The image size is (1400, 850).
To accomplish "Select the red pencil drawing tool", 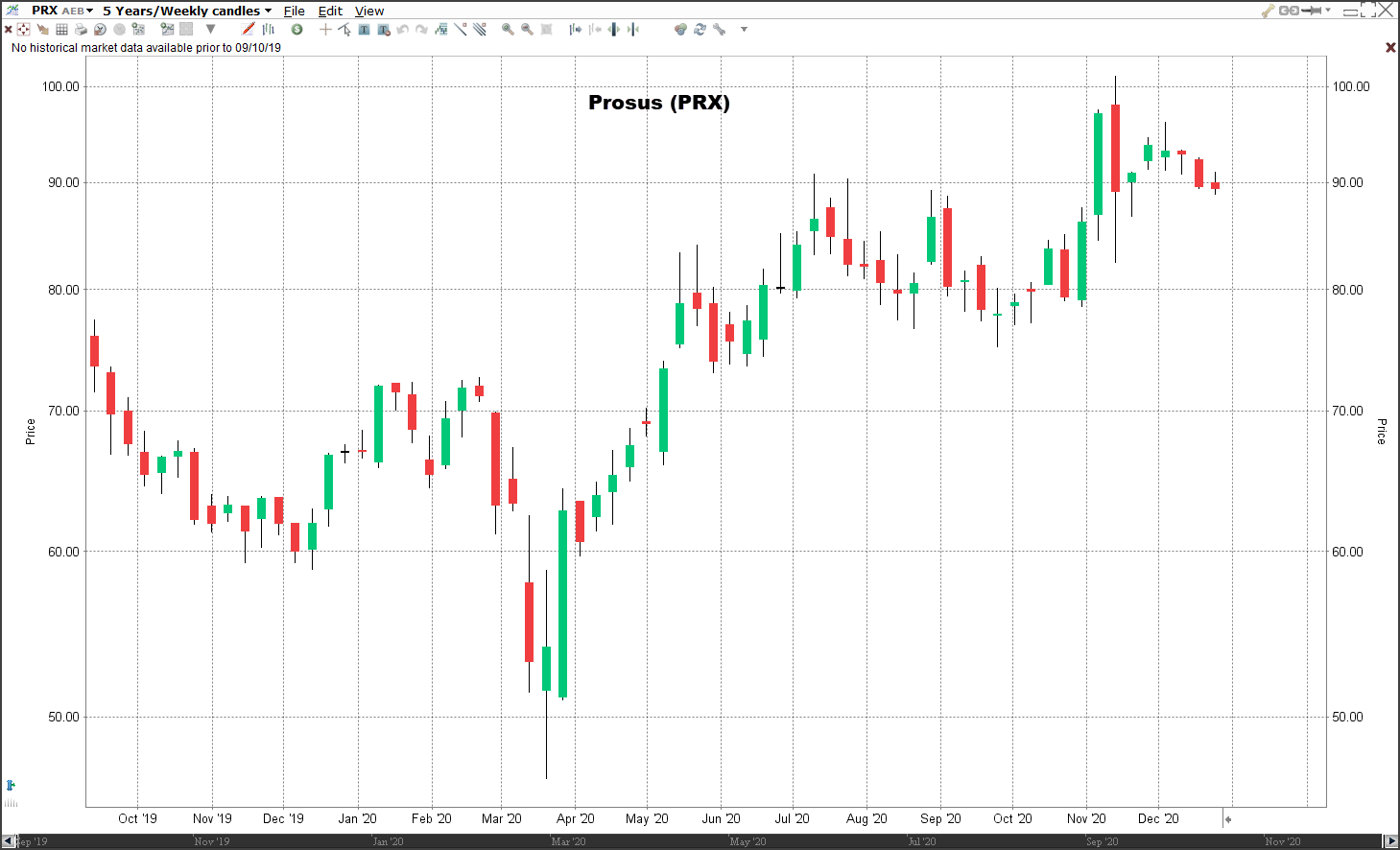I will tap(248, 29).
